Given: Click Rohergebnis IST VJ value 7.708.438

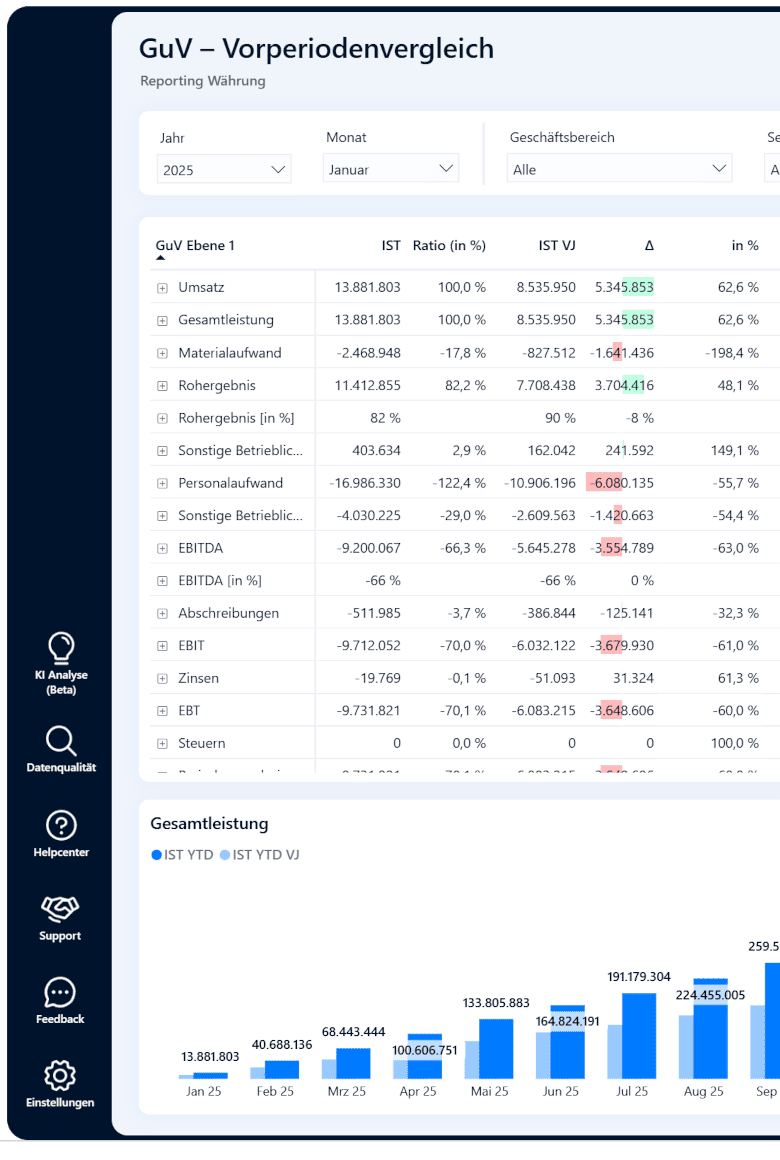Looking at the screenshot, I should click(546, 385).
